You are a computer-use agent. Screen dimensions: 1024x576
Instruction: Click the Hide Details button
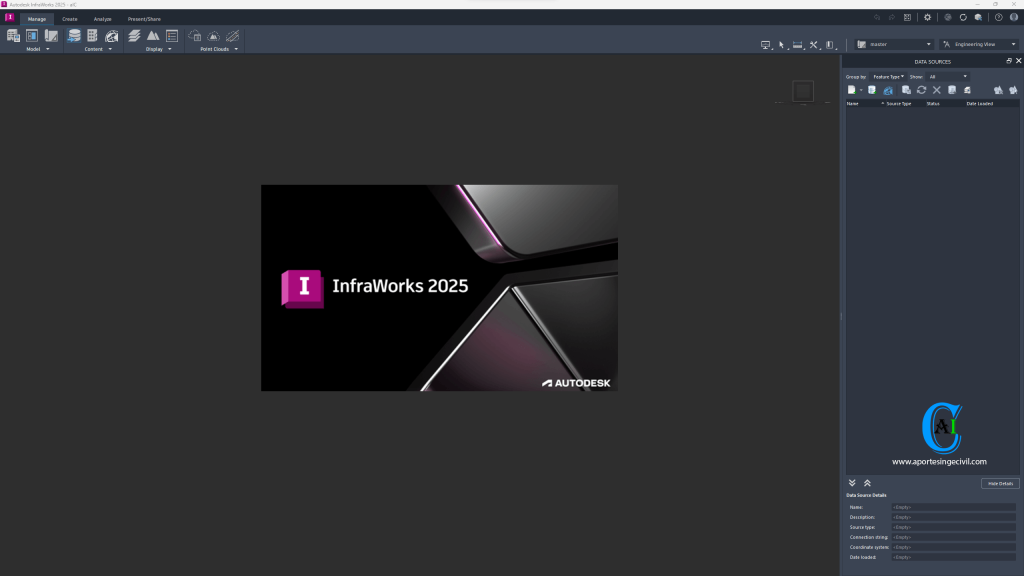[x=999, y=482]
